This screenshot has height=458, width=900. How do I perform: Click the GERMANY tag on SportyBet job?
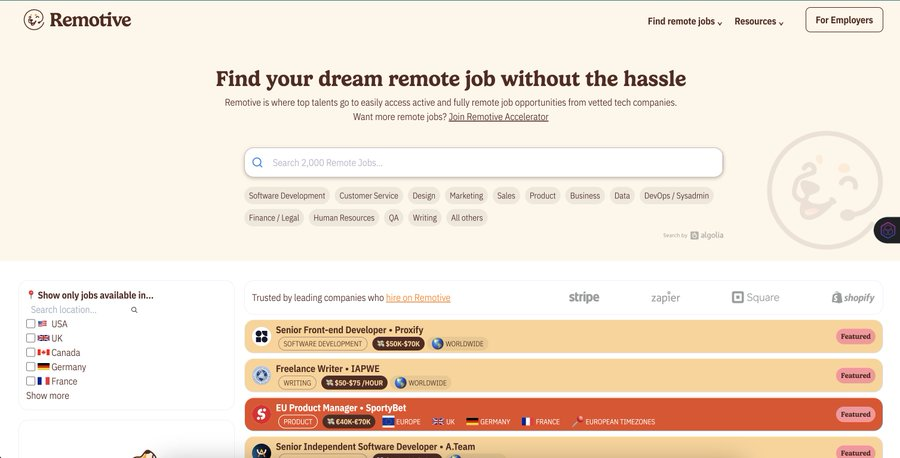[488, 422]
